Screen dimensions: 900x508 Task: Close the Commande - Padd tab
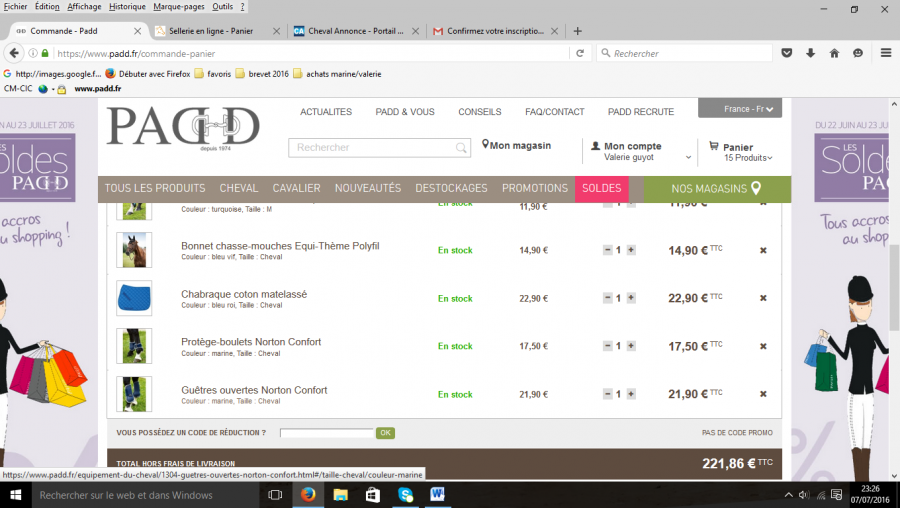coord(137,31)
